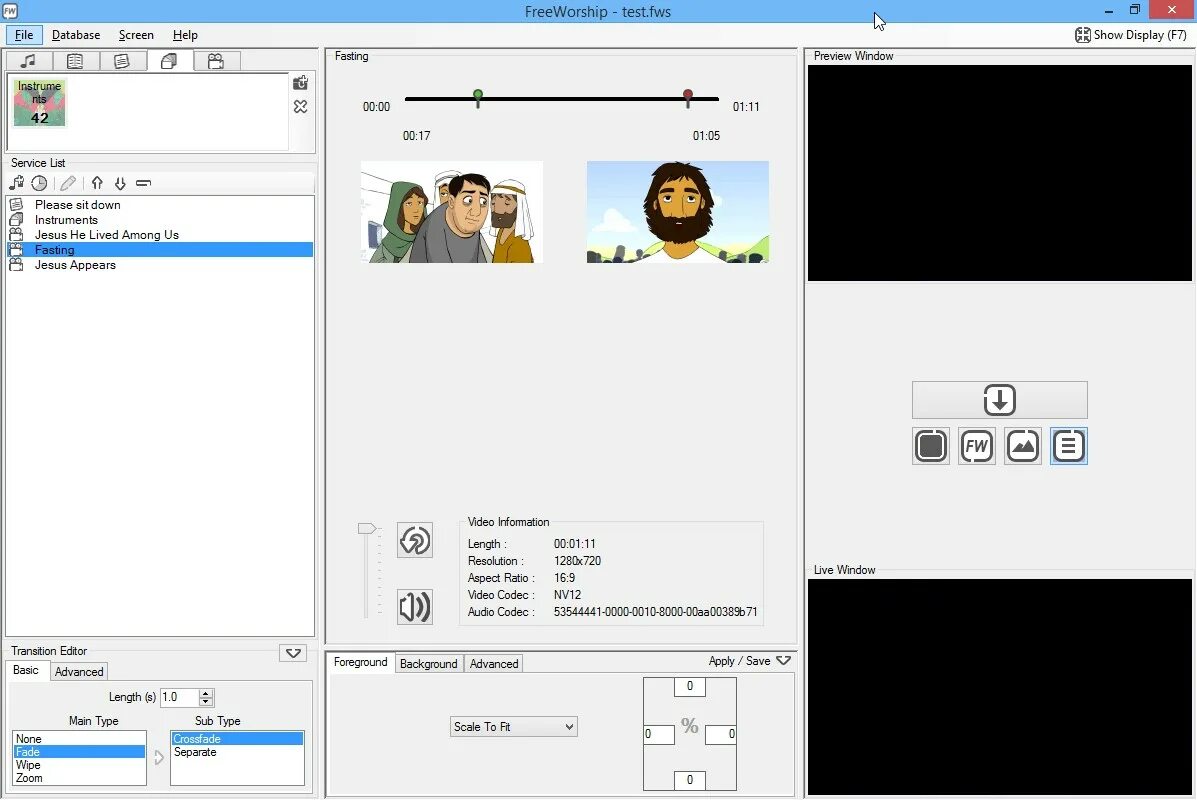The height and width of the screenshot is (800, 1197).
Task: Click the black Live Window display
Action: [x=1000, y=687]
